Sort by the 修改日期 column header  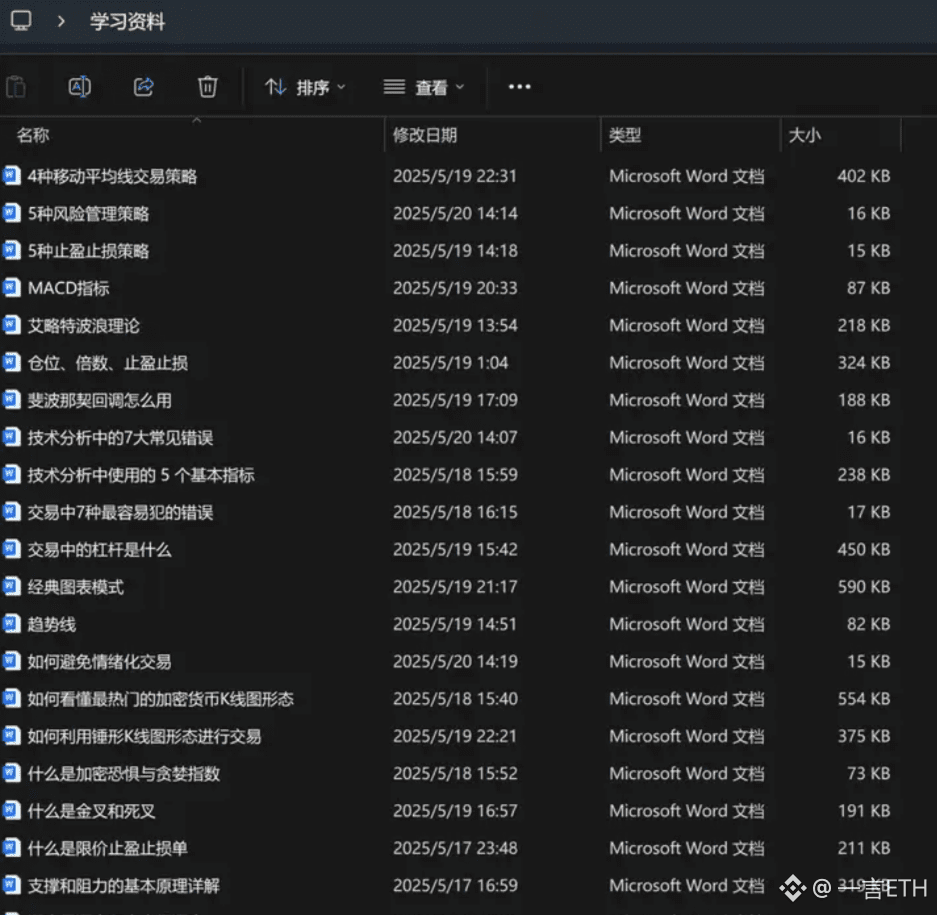coord(425,135)
